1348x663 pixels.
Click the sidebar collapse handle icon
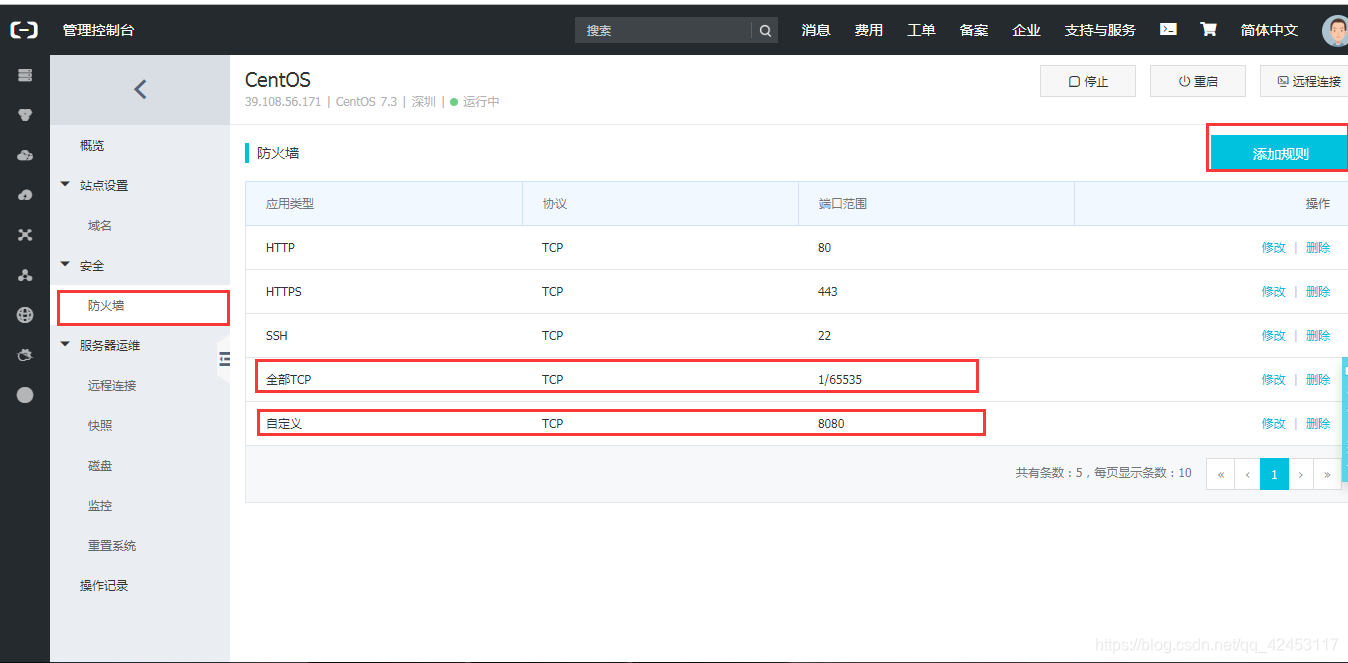click(x=224, y=359)
